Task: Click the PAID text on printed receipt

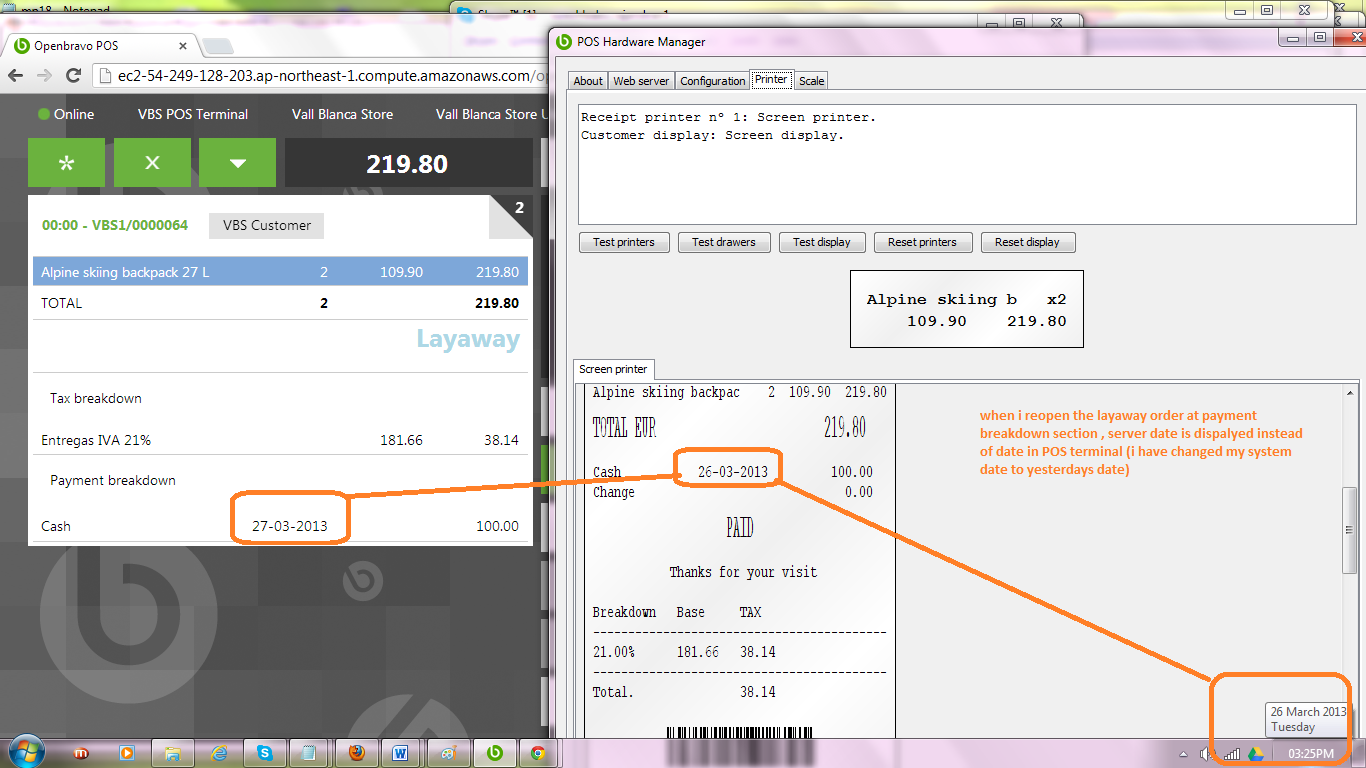Action: 740,528
